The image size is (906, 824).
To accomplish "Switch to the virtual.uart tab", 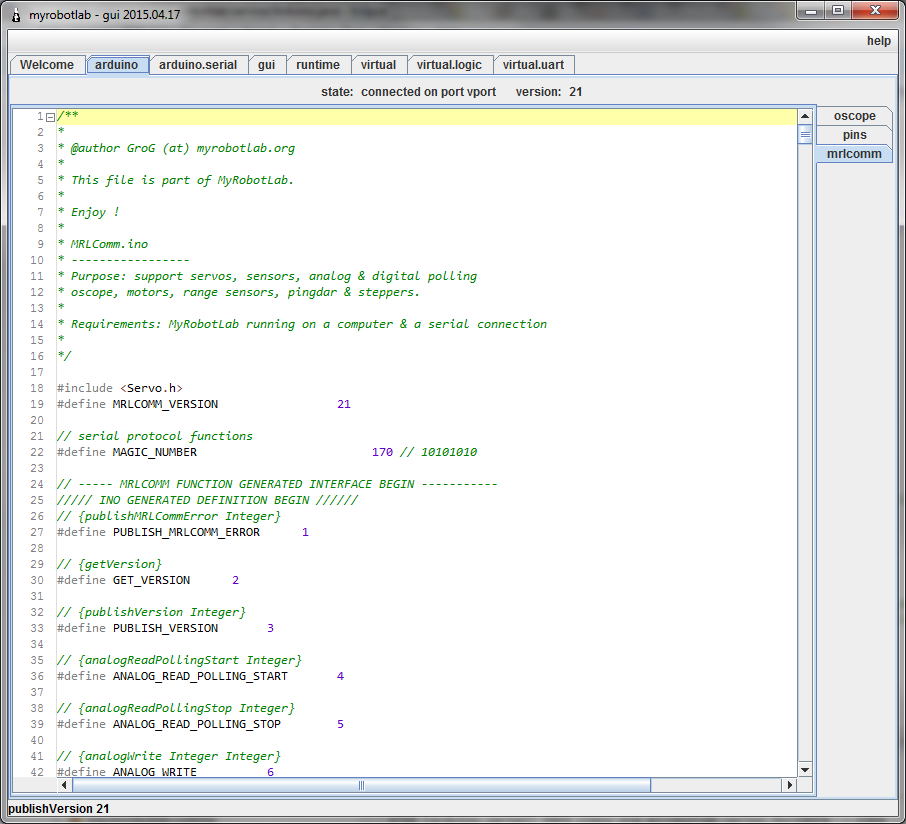I will (x=533, y=65).
